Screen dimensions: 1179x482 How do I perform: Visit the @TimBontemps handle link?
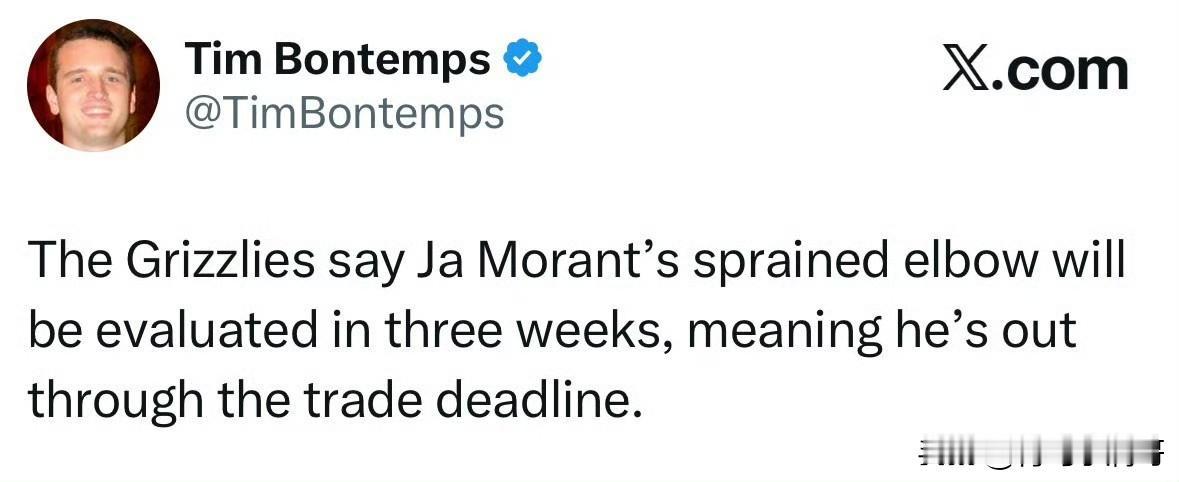point(344,115)
